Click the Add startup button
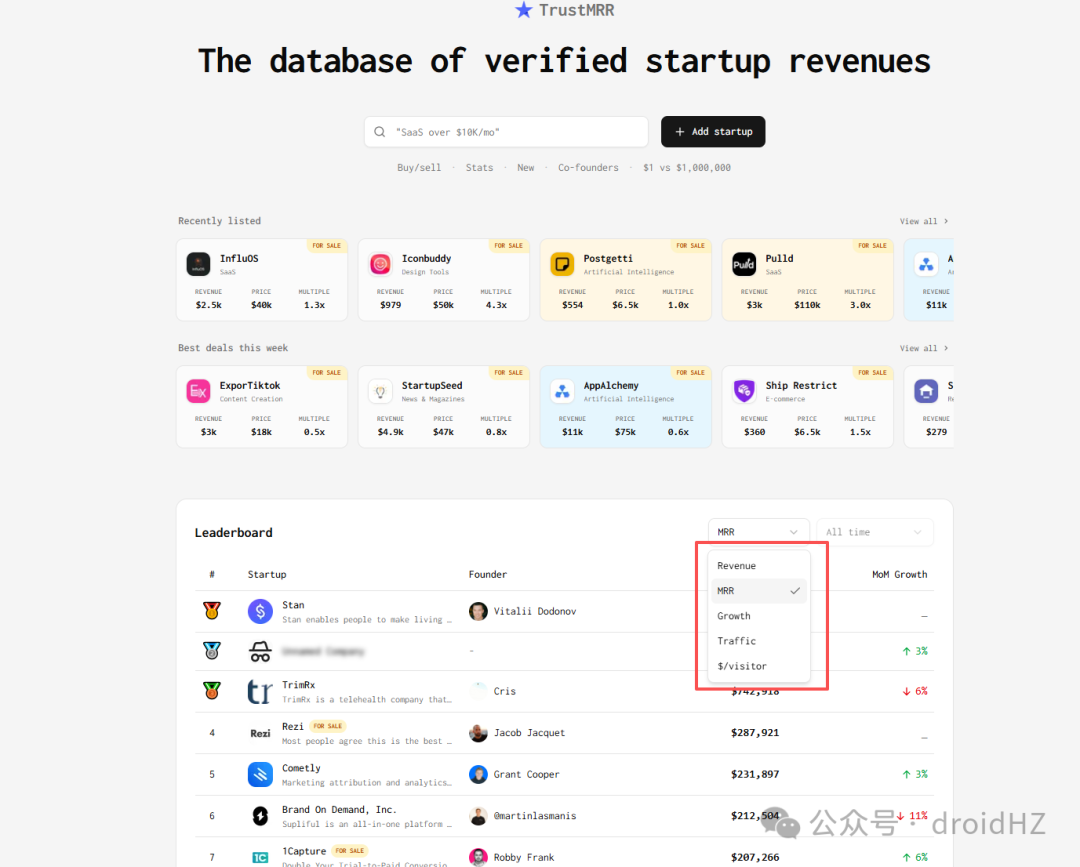Screen dimensions: 1080x867 point(713,132)
